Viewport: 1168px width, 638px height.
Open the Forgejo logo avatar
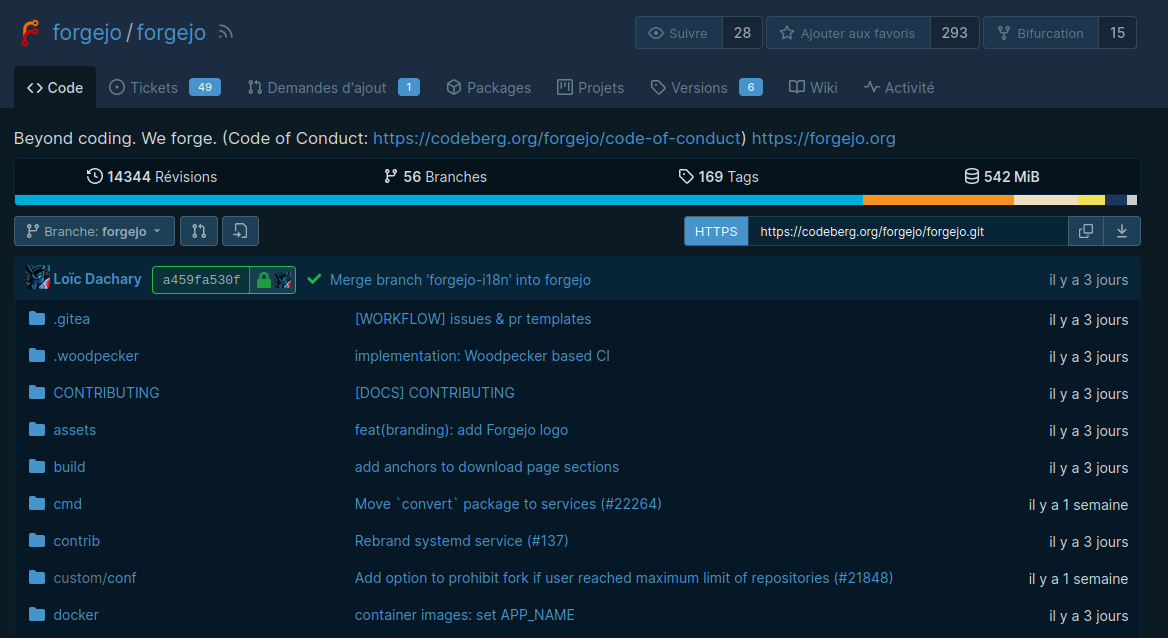coord(31,33)
